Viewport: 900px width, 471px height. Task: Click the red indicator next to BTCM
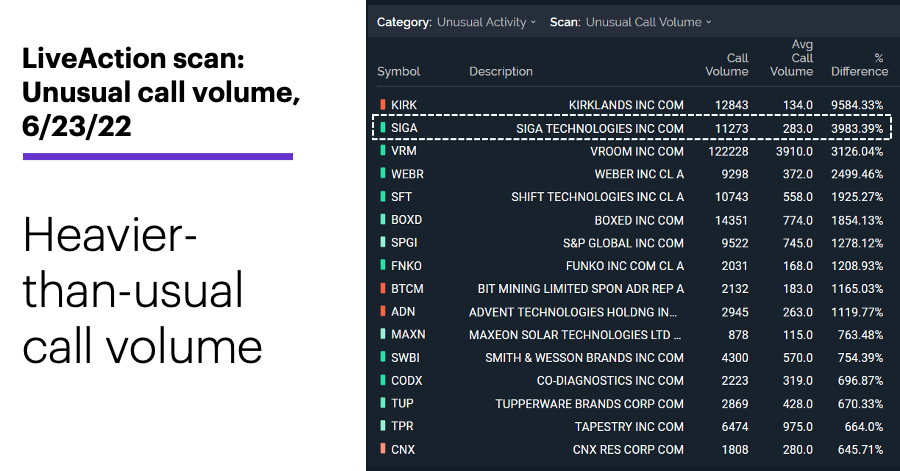click(x=383, y=288)
